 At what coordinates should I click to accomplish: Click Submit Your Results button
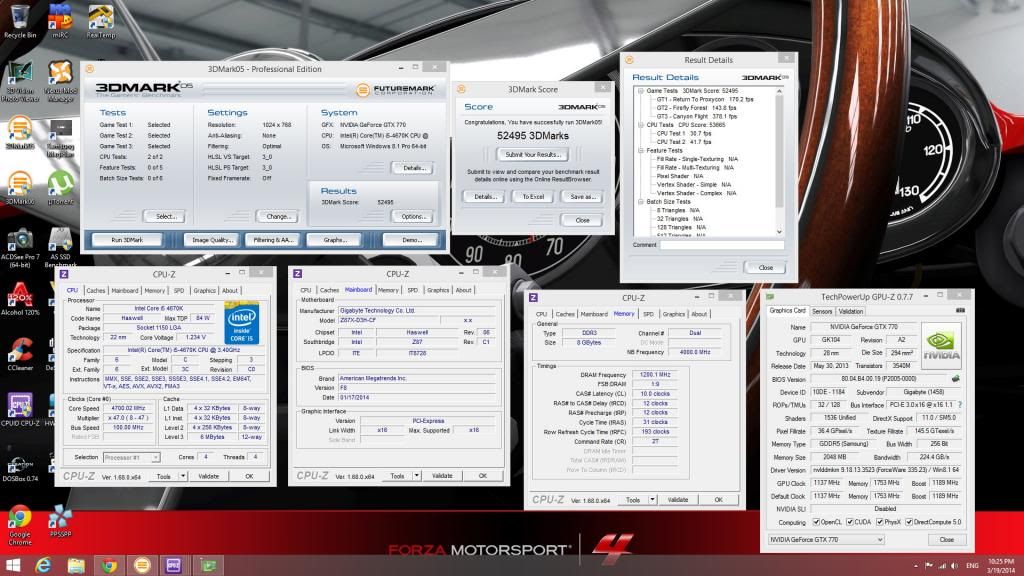(x=533, y=155)
